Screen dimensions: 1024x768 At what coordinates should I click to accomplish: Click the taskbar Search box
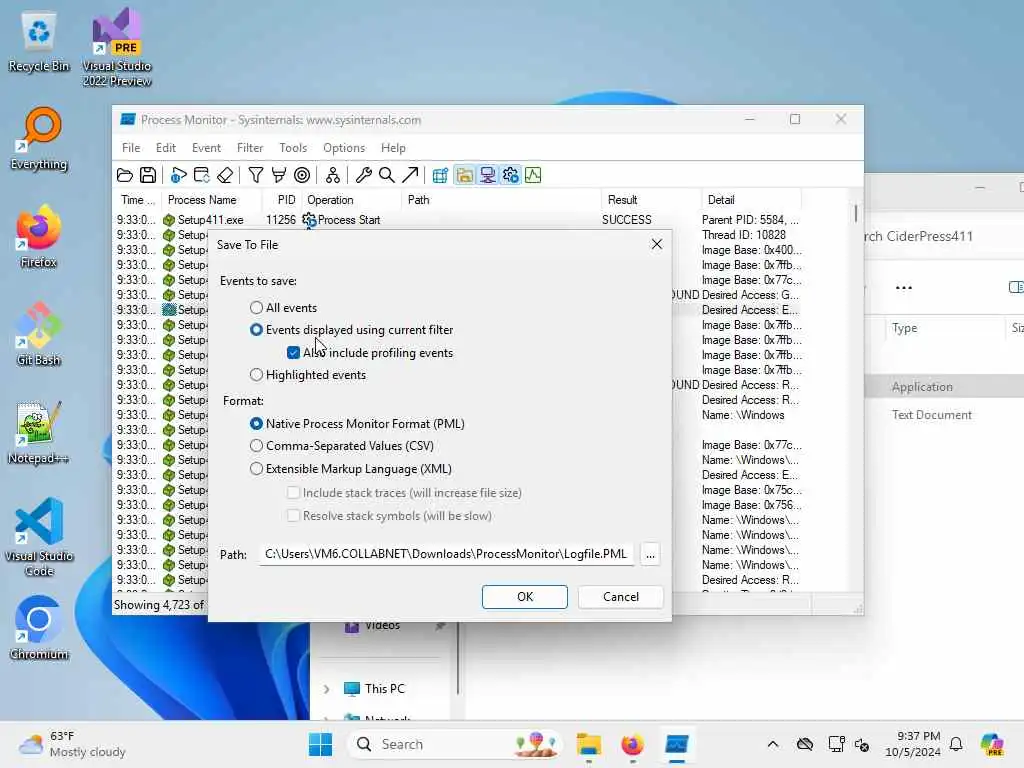[455, 744]
